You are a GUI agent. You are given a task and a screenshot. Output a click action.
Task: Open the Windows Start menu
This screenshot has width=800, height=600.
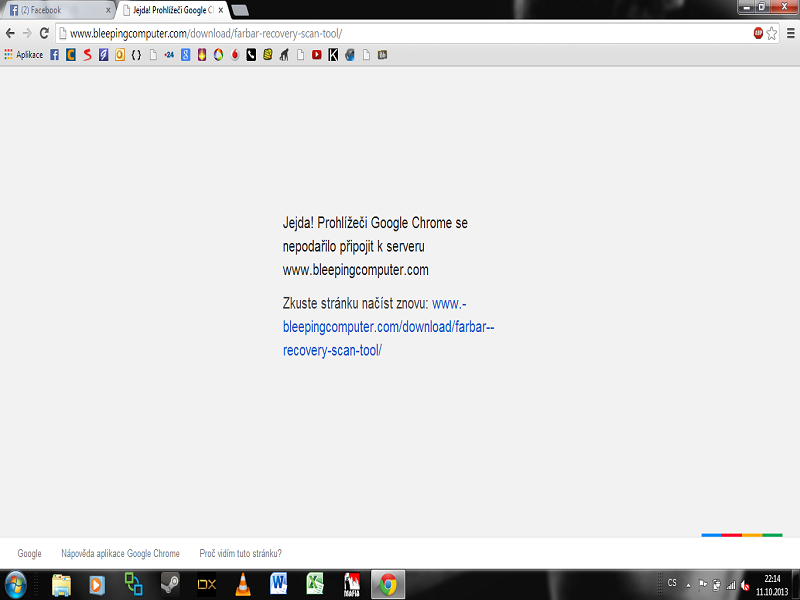tap(17, 584)
